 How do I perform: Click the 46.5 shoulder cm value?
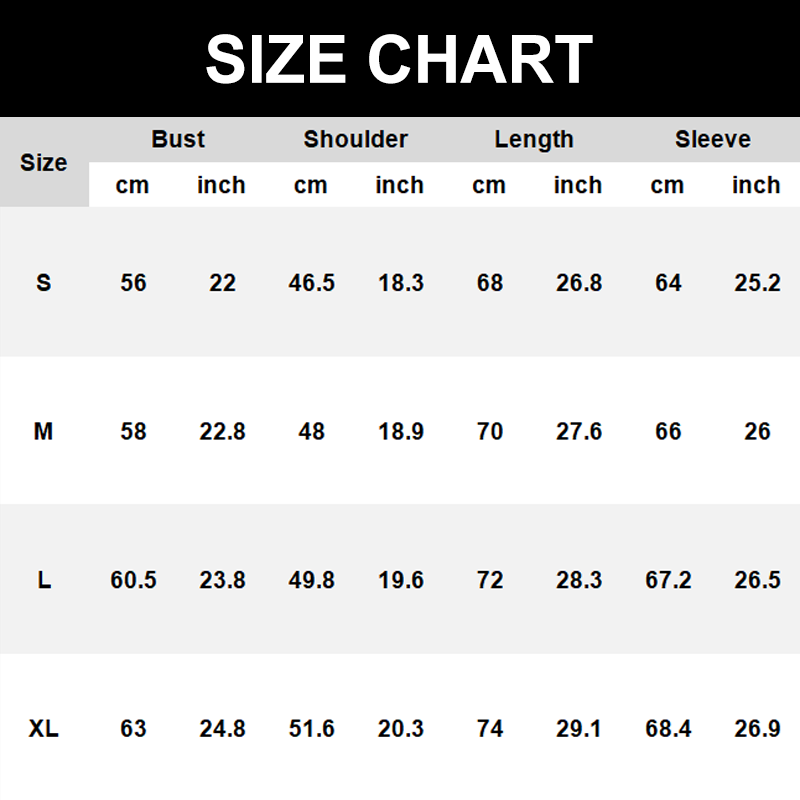click(311, 283)
